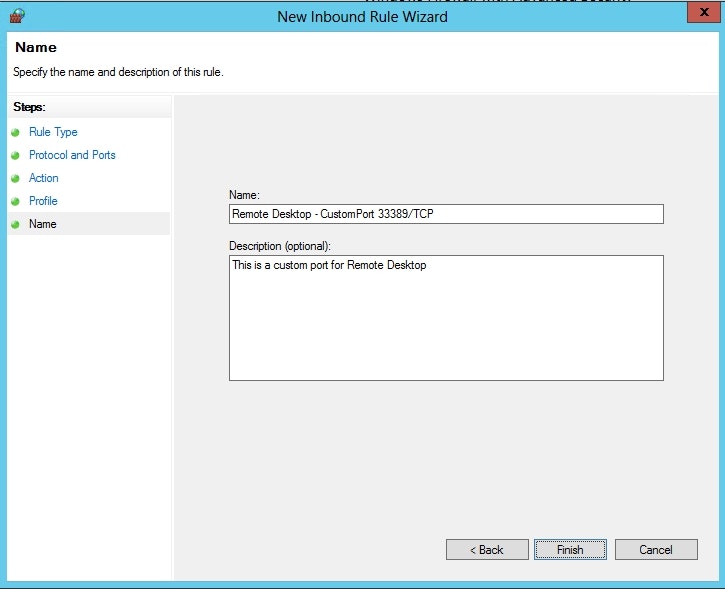Click green bullet next to Action
Screen dimensions: 725x589
point(15,178)
